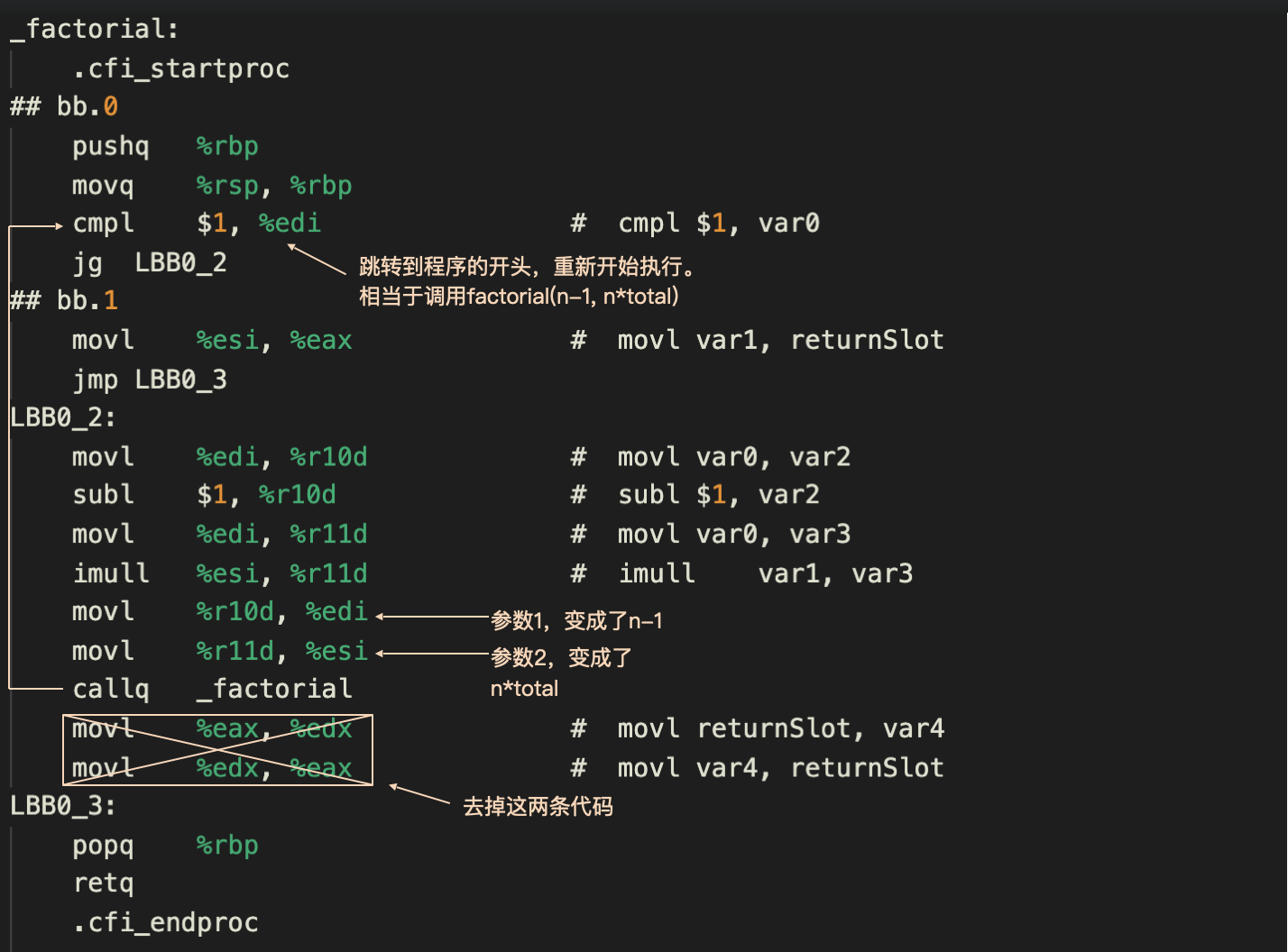This screenshot has width=1288, height=952.
Task: Click the jg LBB0_2 jump instruction
Action: click(150, 263)
